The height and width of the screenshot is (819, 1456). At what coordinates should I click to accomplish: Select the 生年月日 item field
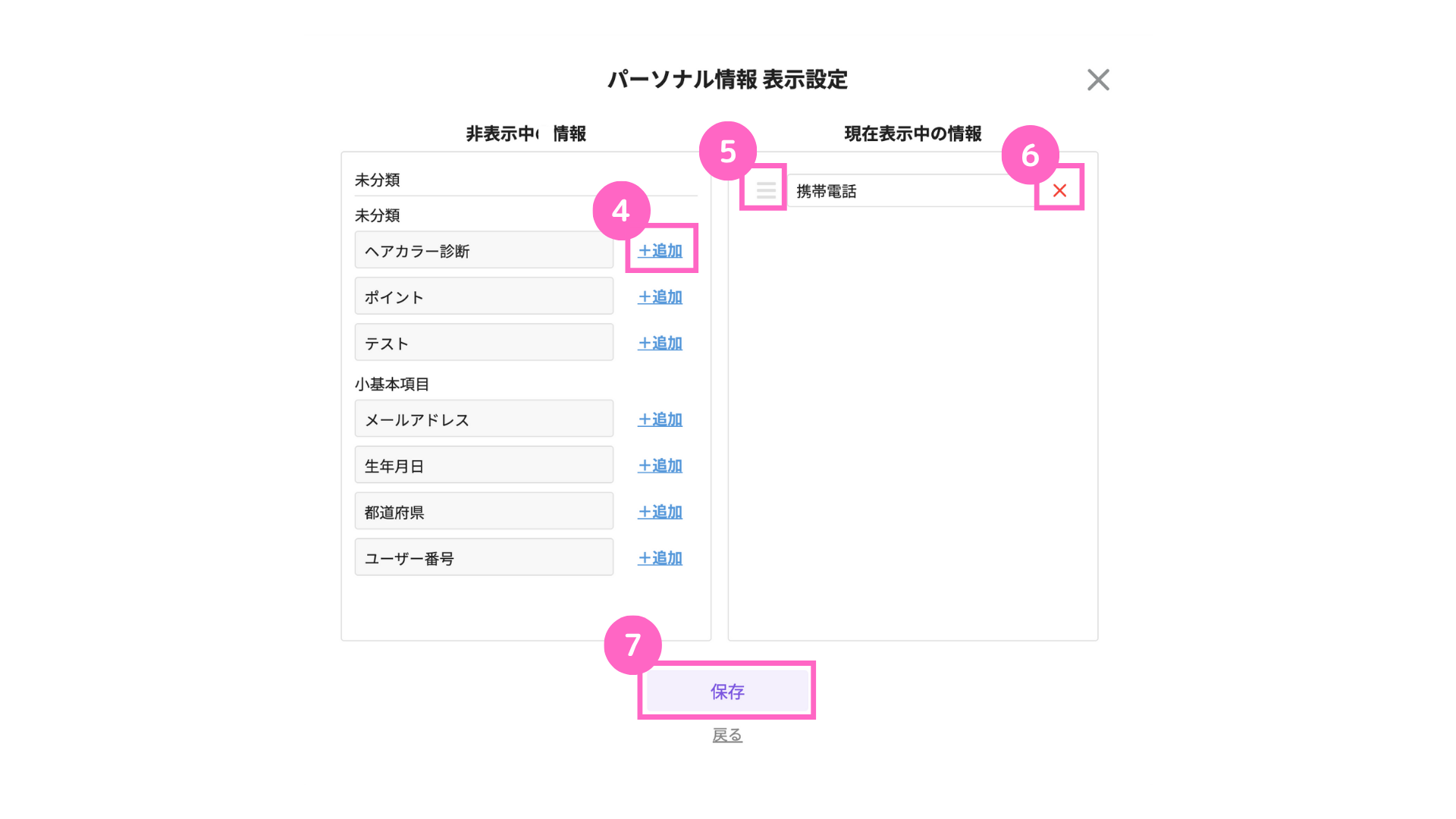pos(484,466)
